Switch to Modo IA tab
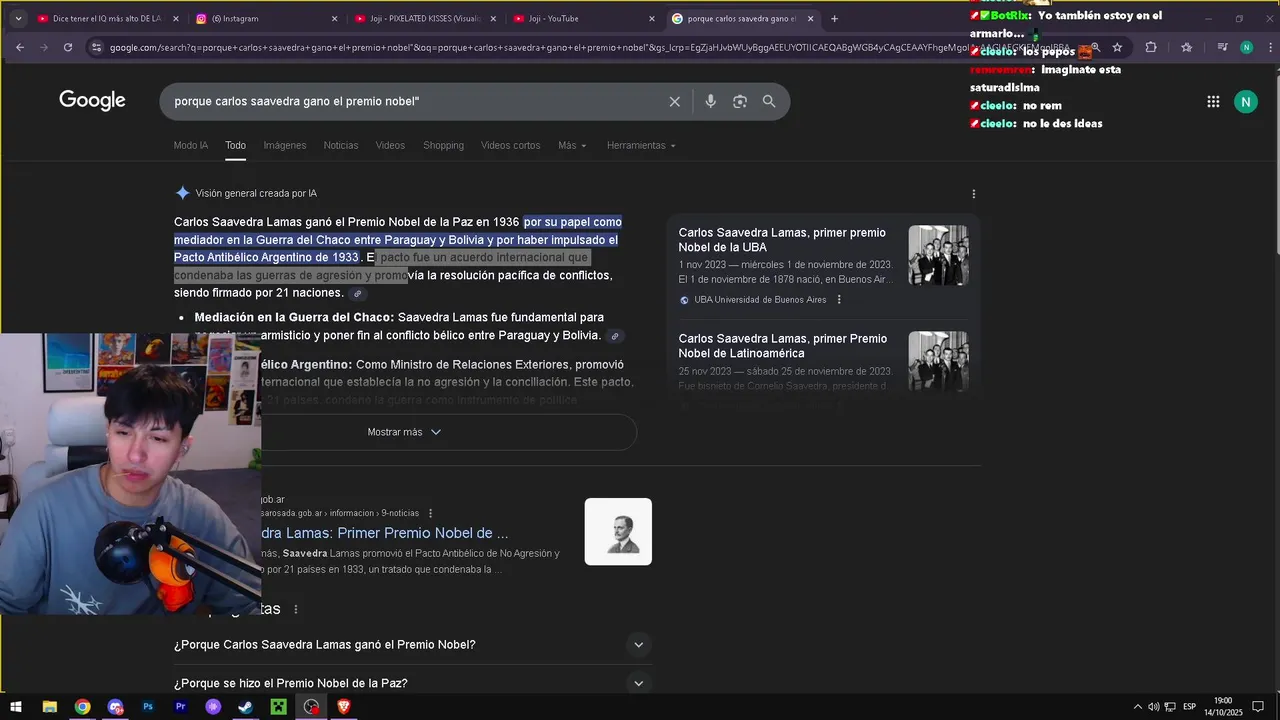The width and height of the screenshot is (1280, 720). (x=191, y=146)
